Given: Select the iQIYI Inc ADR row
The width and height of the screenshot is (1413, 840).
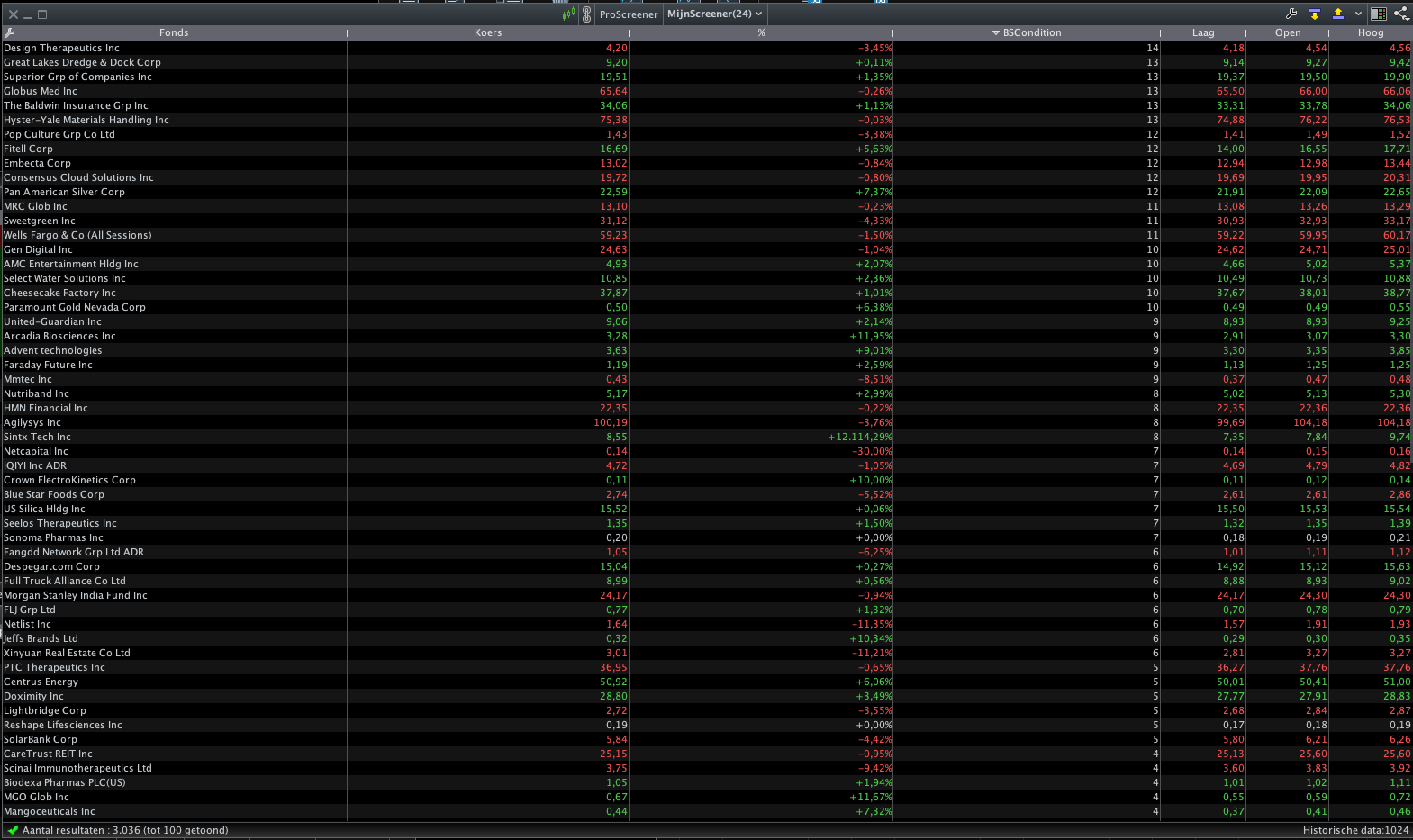Looking at the screenshot, I should tap(706, 465).
